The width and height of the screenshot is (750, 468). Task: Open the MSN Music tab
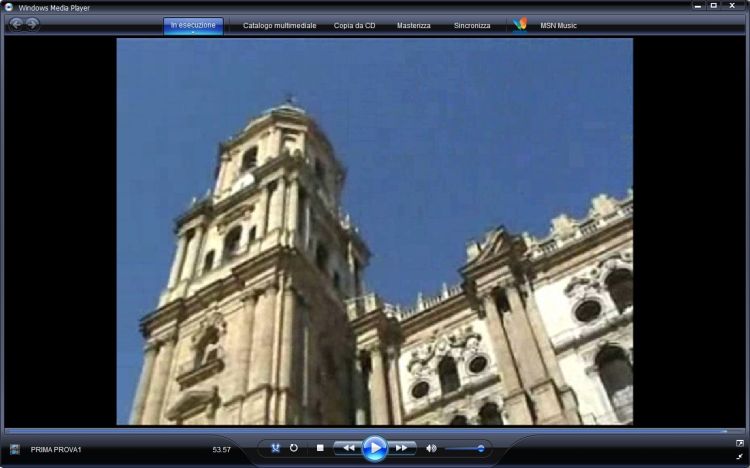[558, 26]
